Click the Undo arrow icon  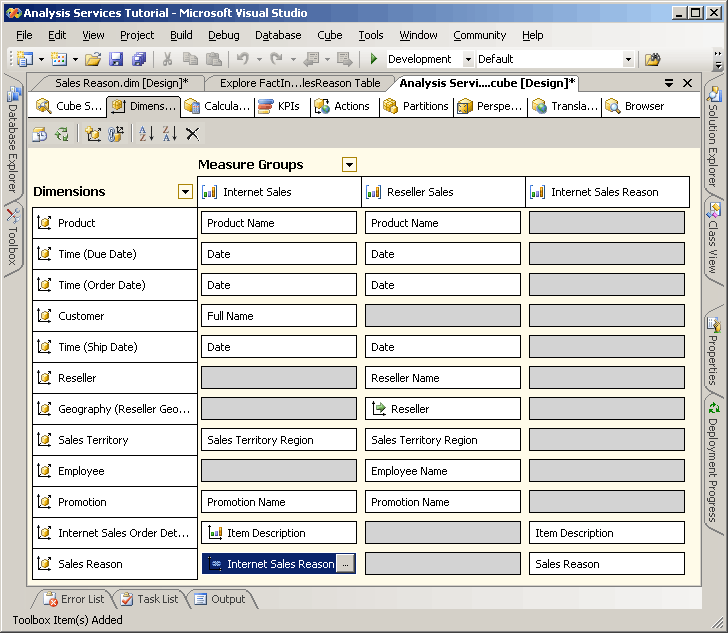[x=243, y=59]
